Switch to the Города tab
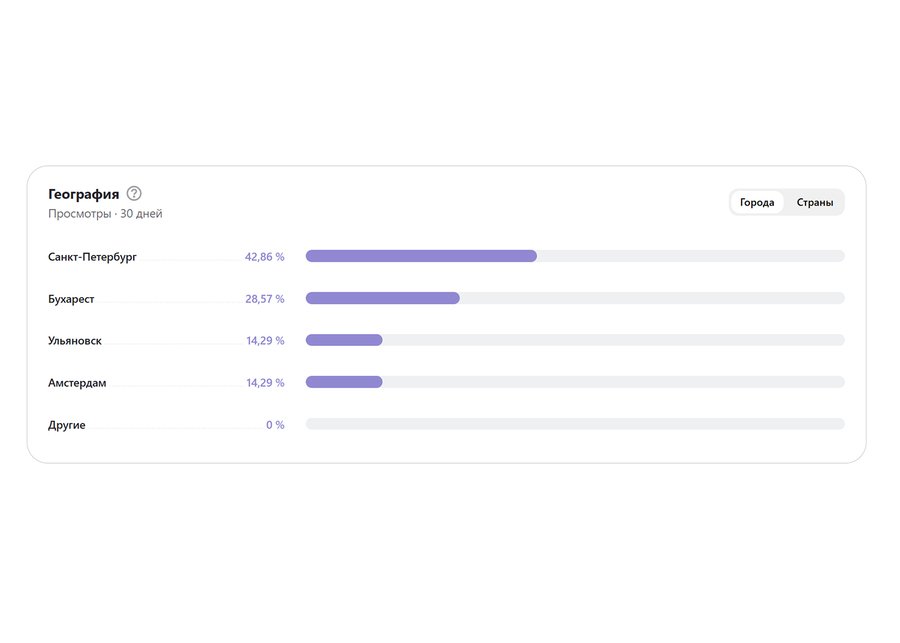The height and width of the screenshot is (643, 900). point(757,203)
